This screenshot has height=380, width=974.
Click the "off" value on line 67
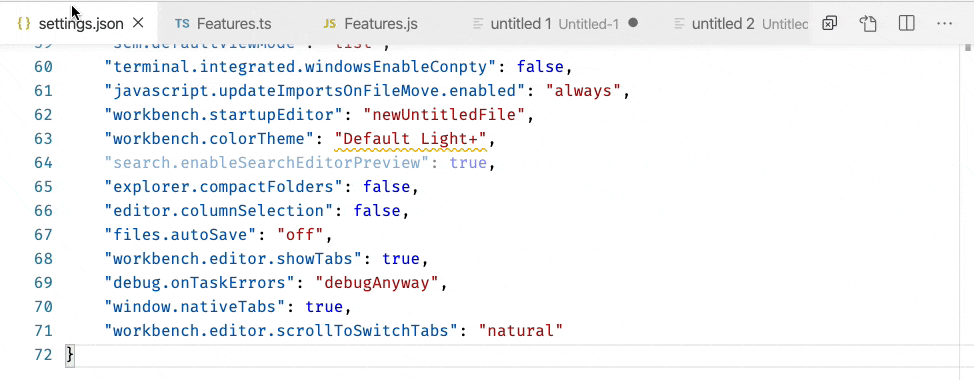[x=301, y=235]
